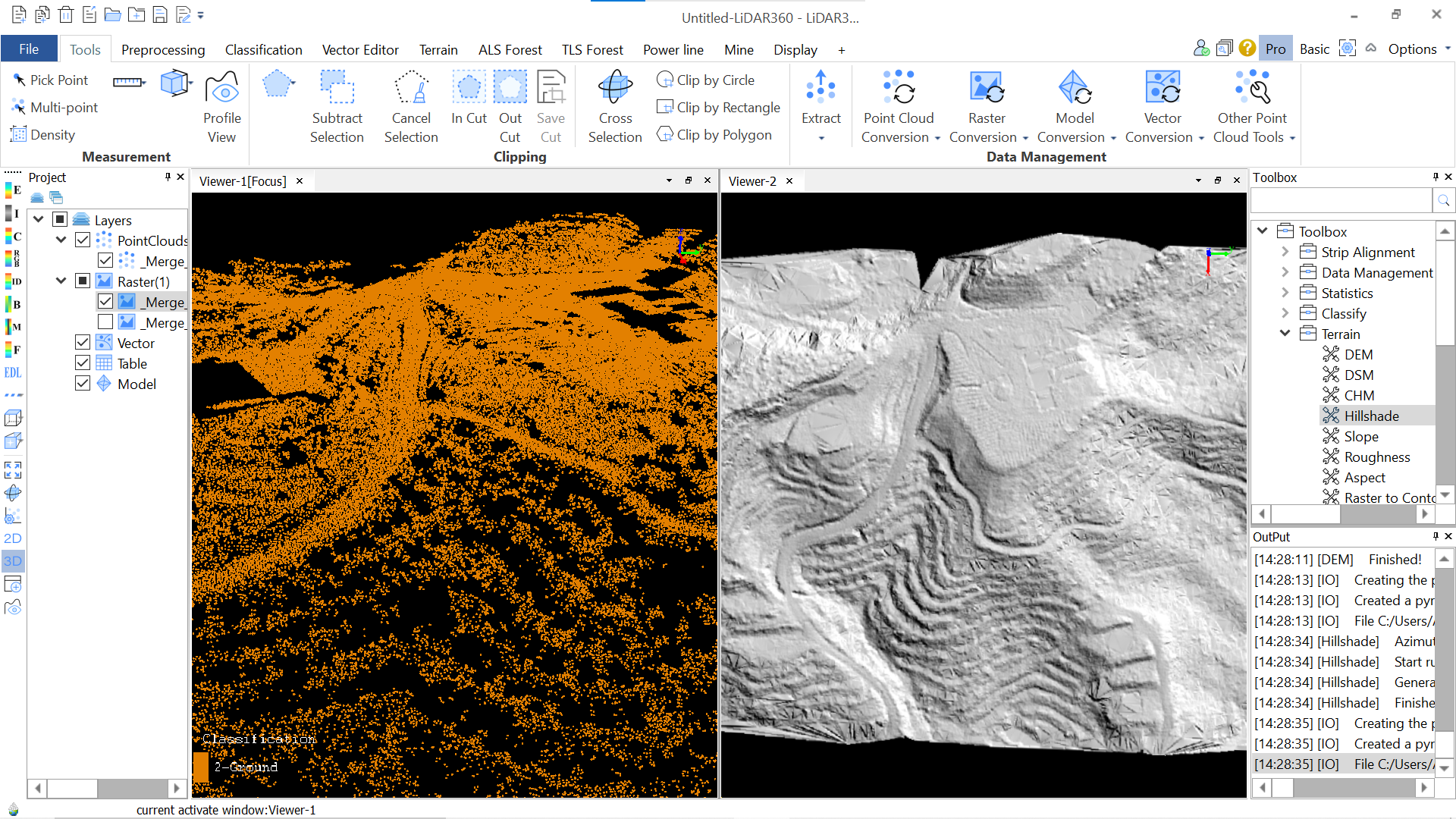This screenshot has height=819, width=1456.
Task: Select the Cross Selection tool
Action: (x=614, y=106)
